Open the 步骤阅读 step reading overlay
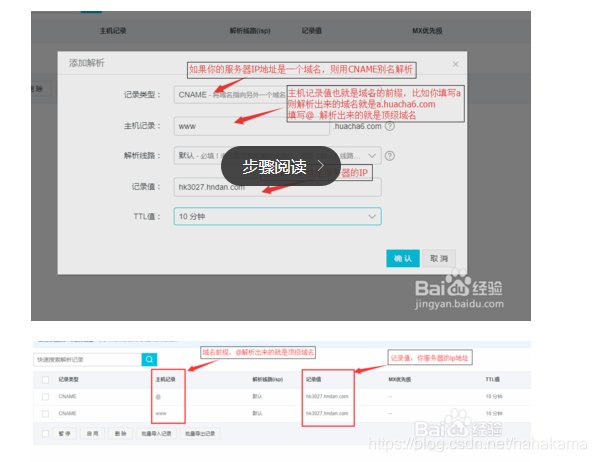The image size is (597, 462). 281,166
